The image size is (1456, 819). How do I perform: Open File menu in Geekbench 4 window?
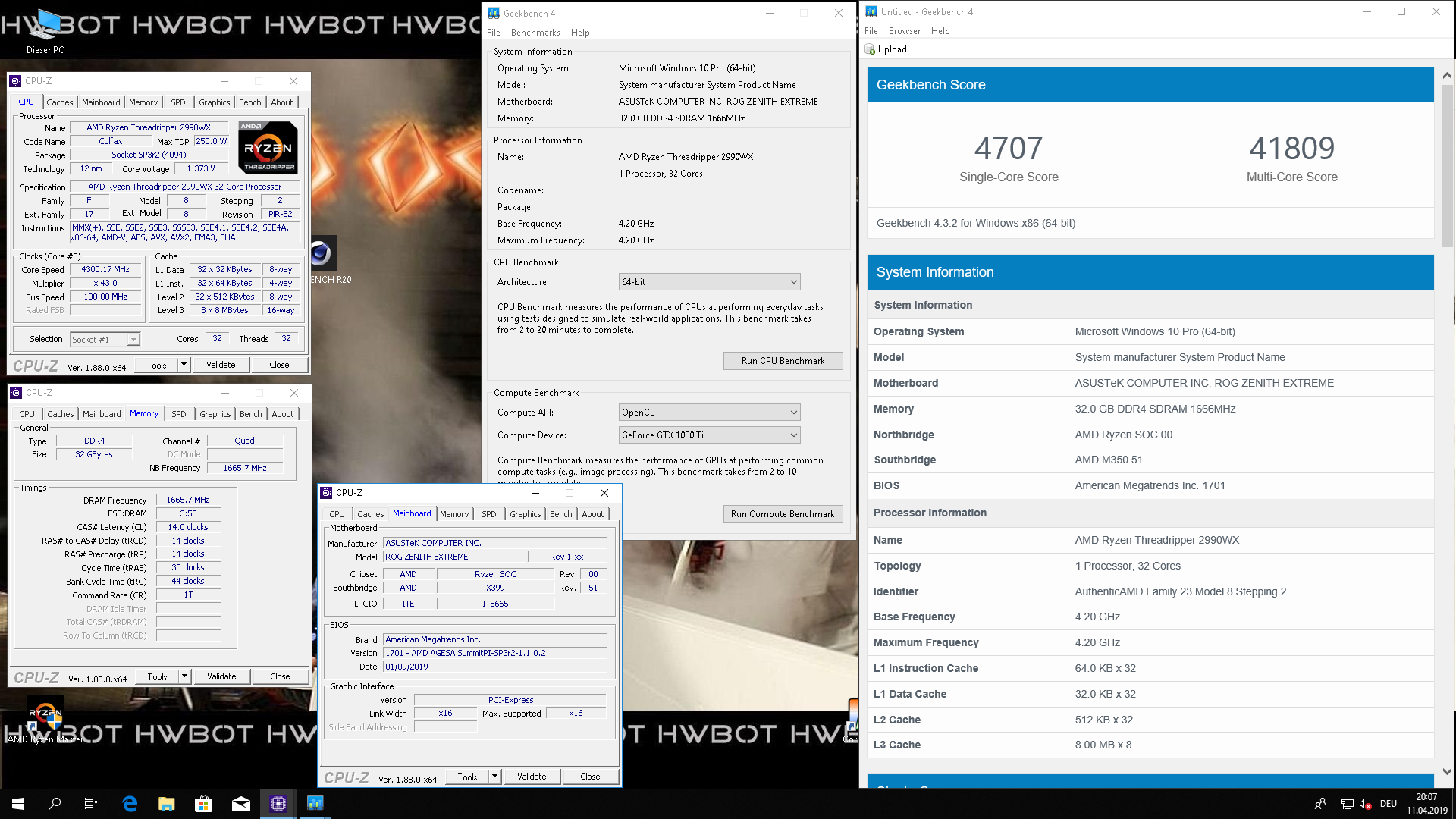(x=494, y=33)
